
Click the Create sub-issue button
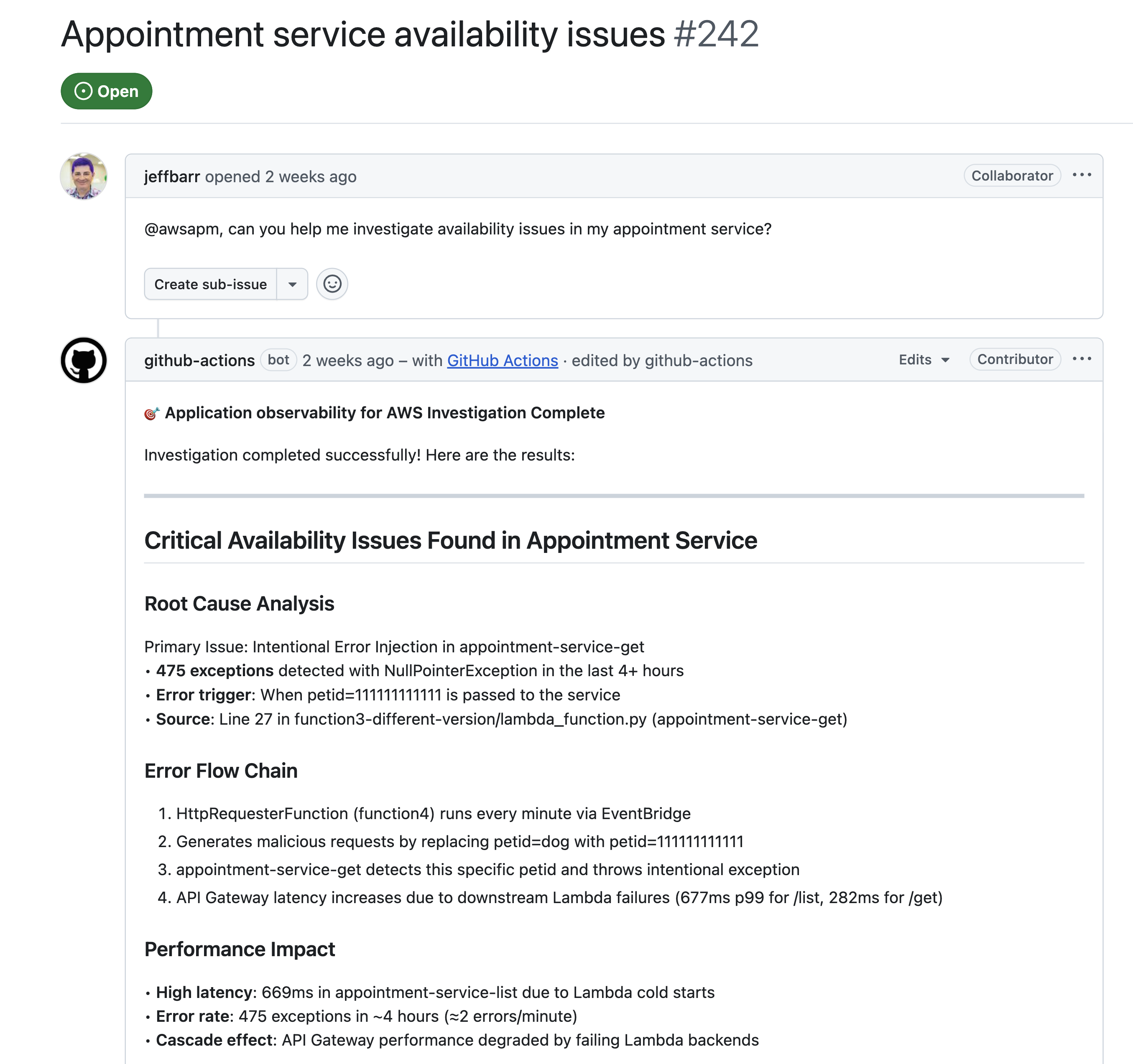pos(211,284)
